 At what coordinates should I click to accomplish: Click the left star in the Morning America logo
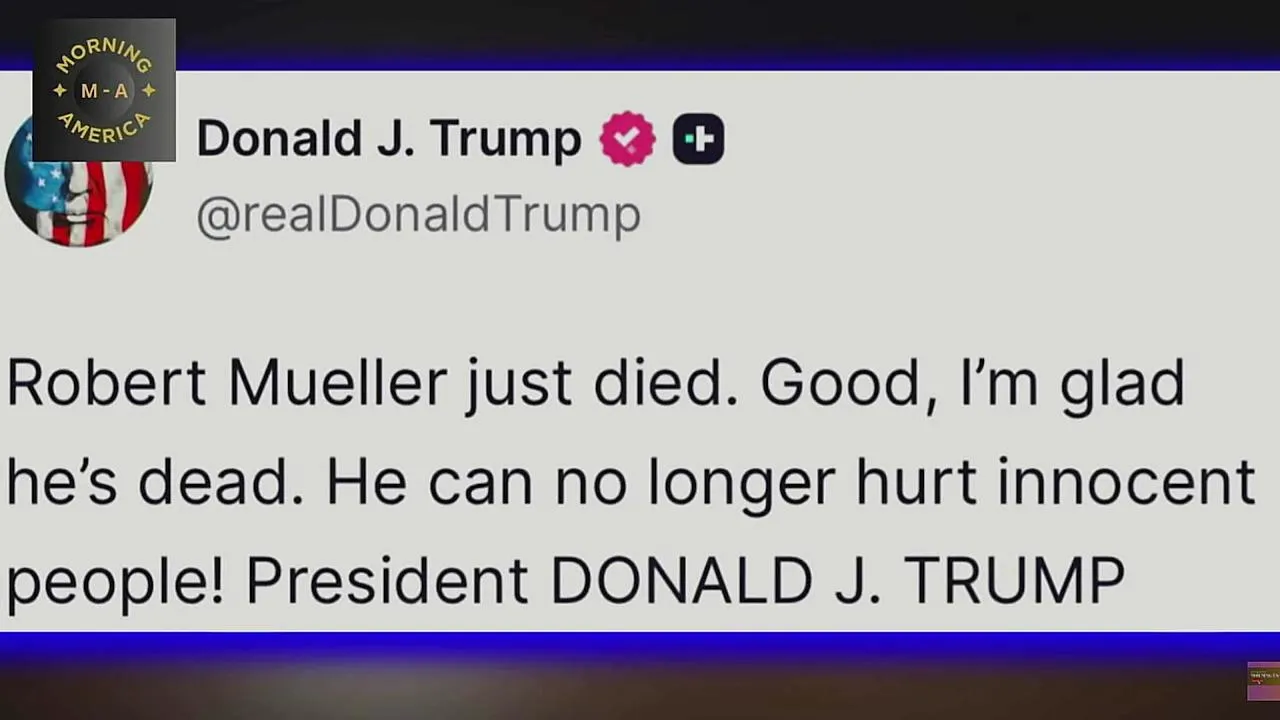pos(60,91)
